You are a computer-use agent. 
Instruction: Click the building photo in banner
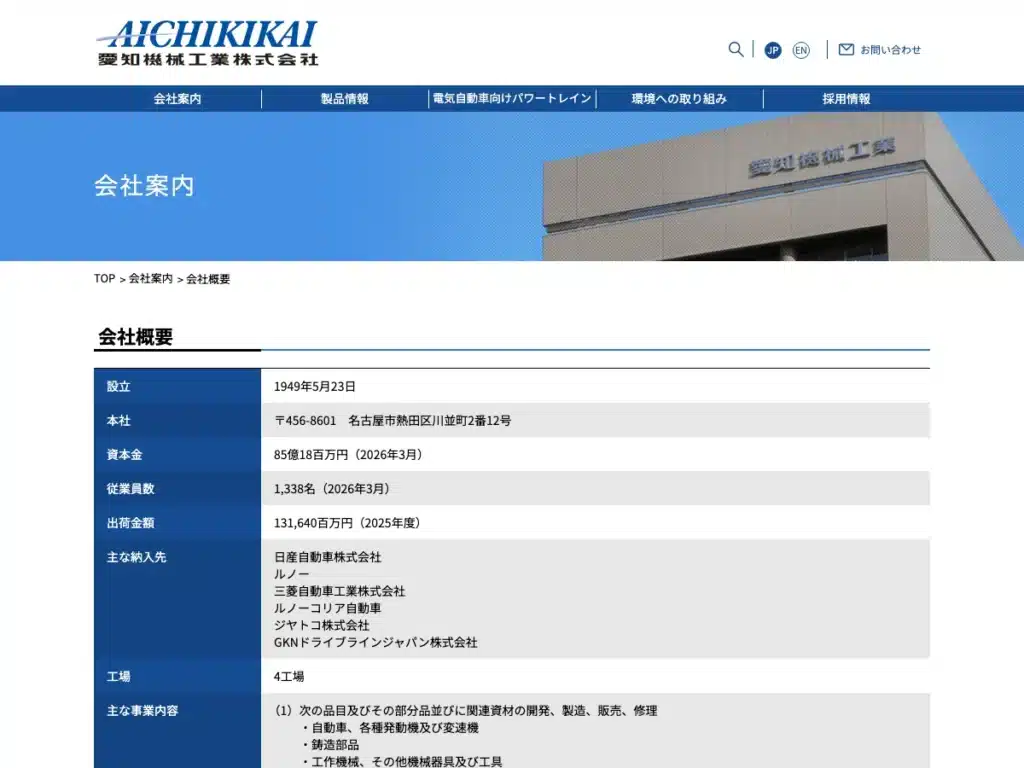(782, 187)
